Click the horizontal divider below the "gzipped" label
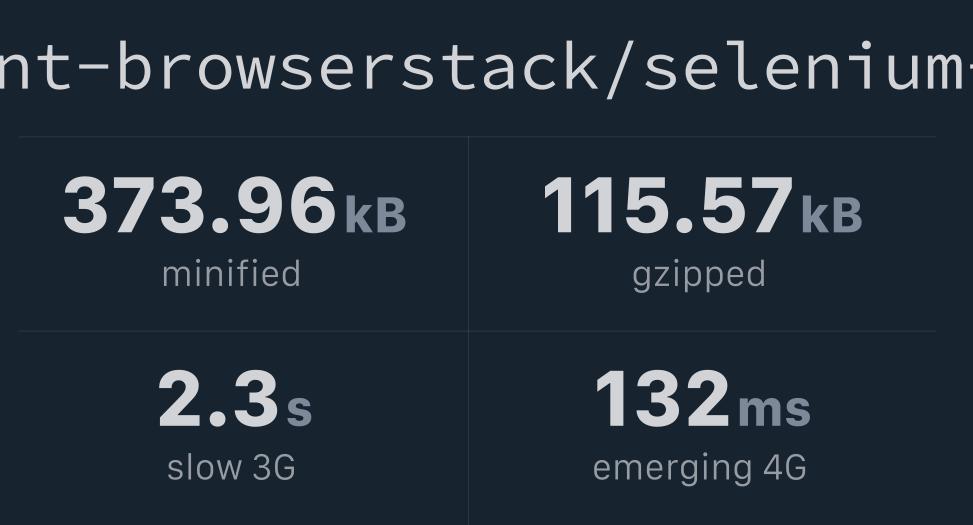This screenshot has width=973, height=525. point(700,331)
